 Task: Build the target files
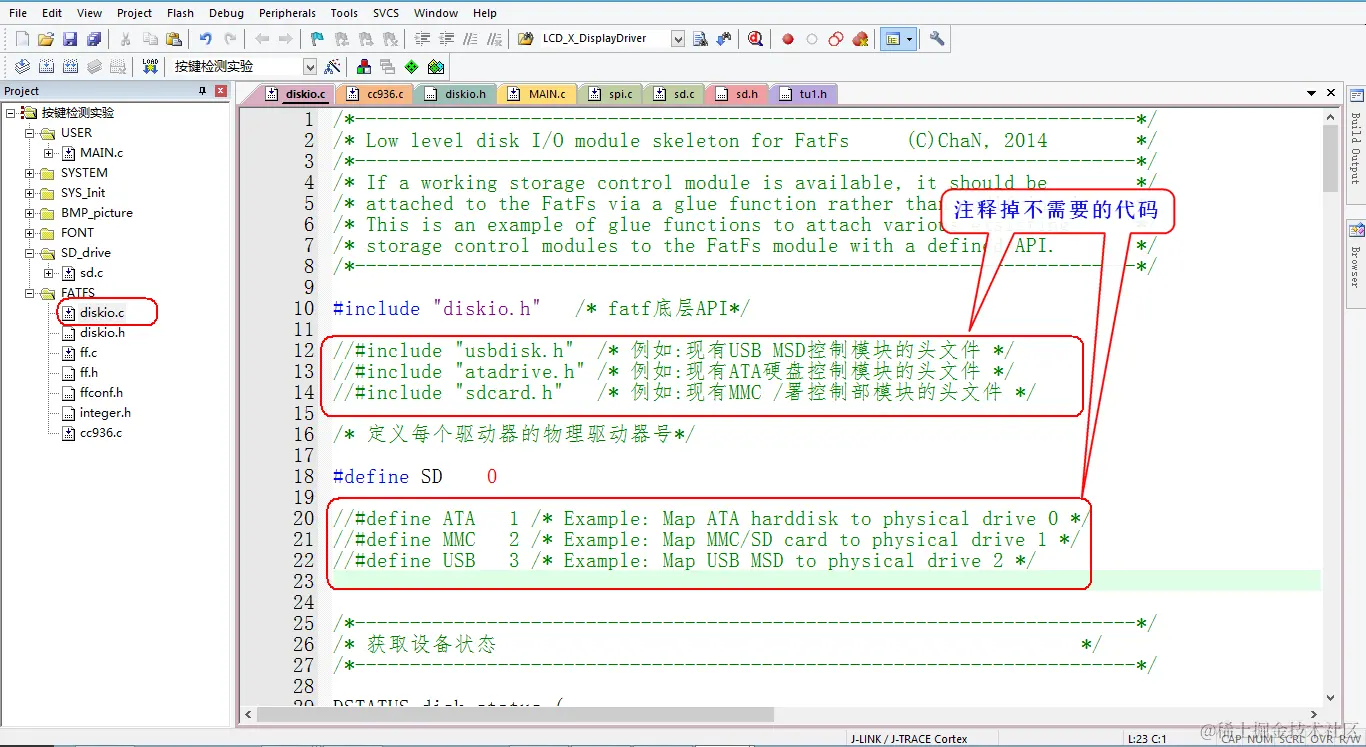tap(46, 67)
